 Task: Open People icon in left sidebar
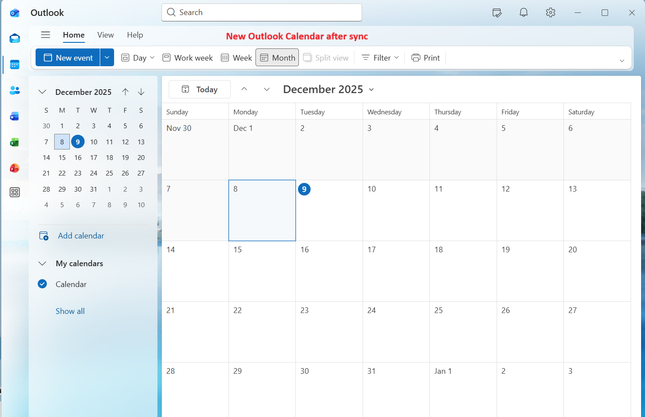click(15, 90)
